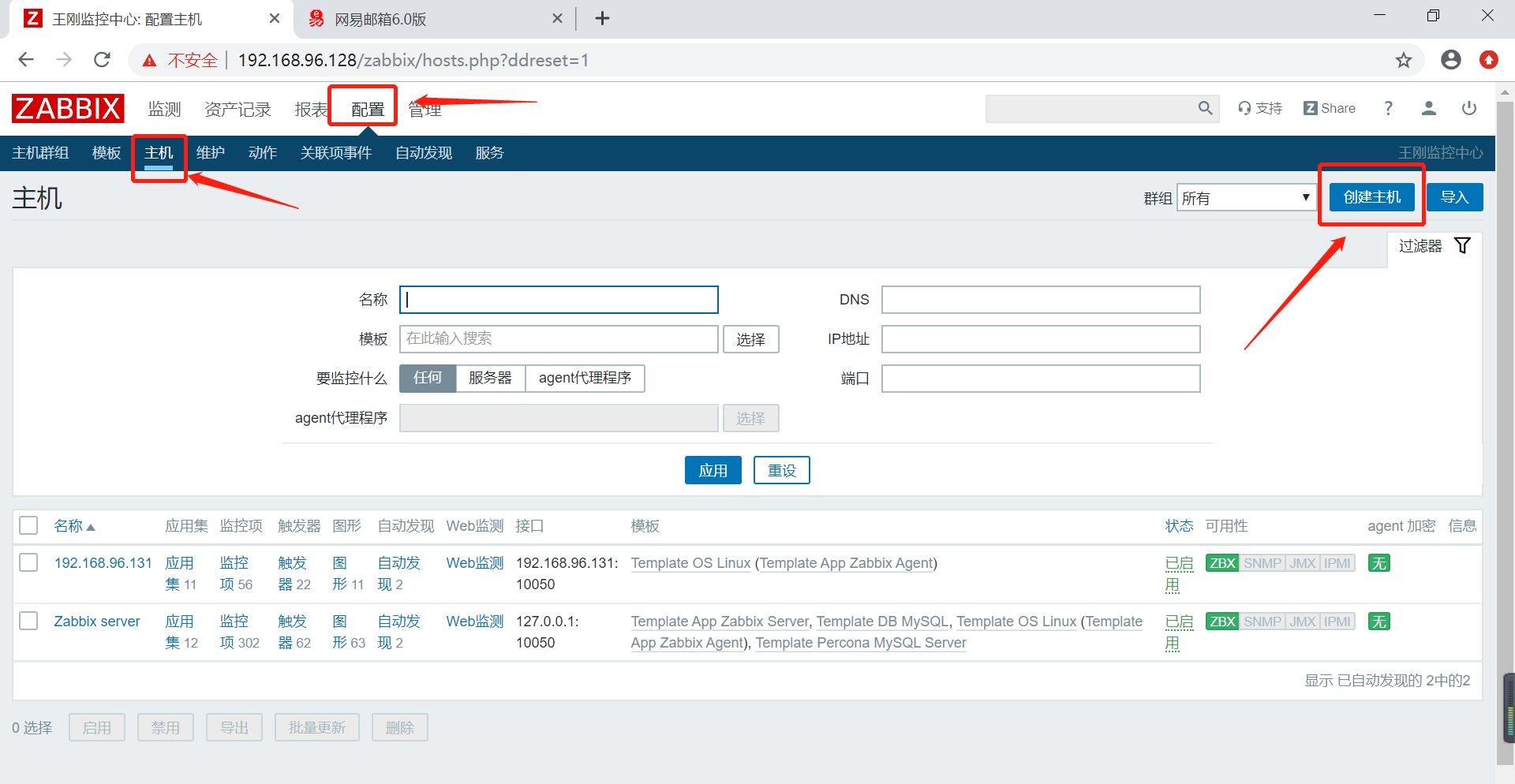This screenshot has height=784, width=1515.
Task: Focus the 模板 search field
Action: [559, 339]
